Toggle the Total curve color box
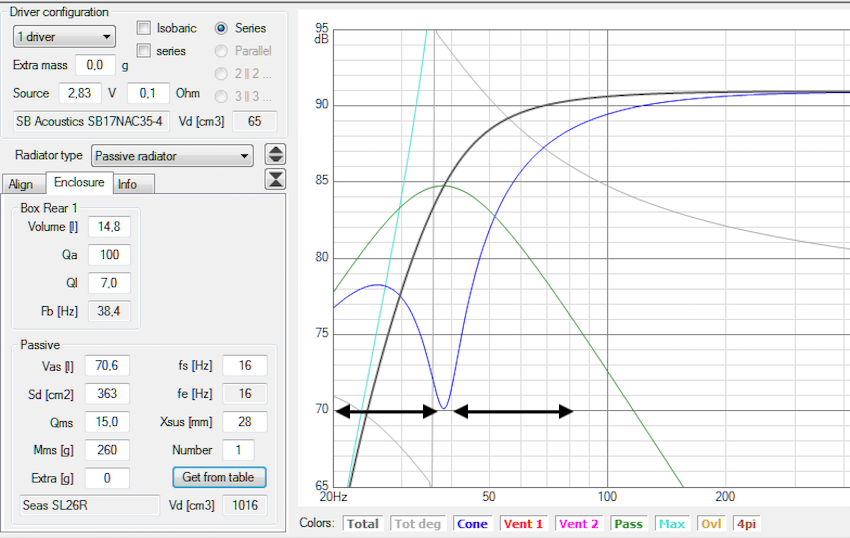850x538 pixels. pyautogui.click(x=363, y=523)
